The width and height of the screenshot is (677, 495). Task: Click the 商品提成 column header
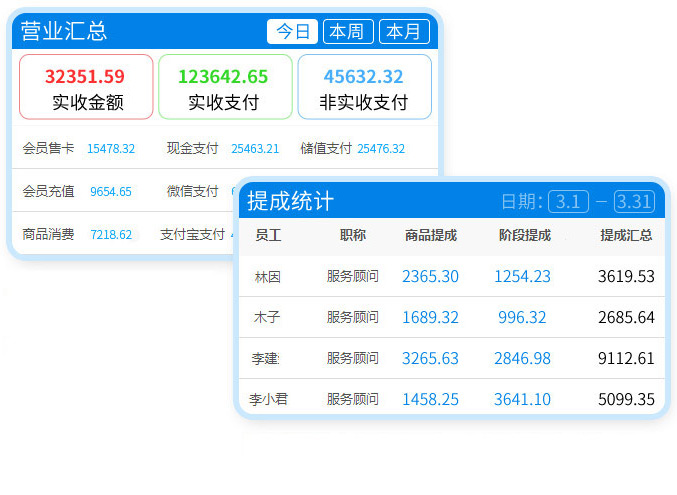coord(431,235)
